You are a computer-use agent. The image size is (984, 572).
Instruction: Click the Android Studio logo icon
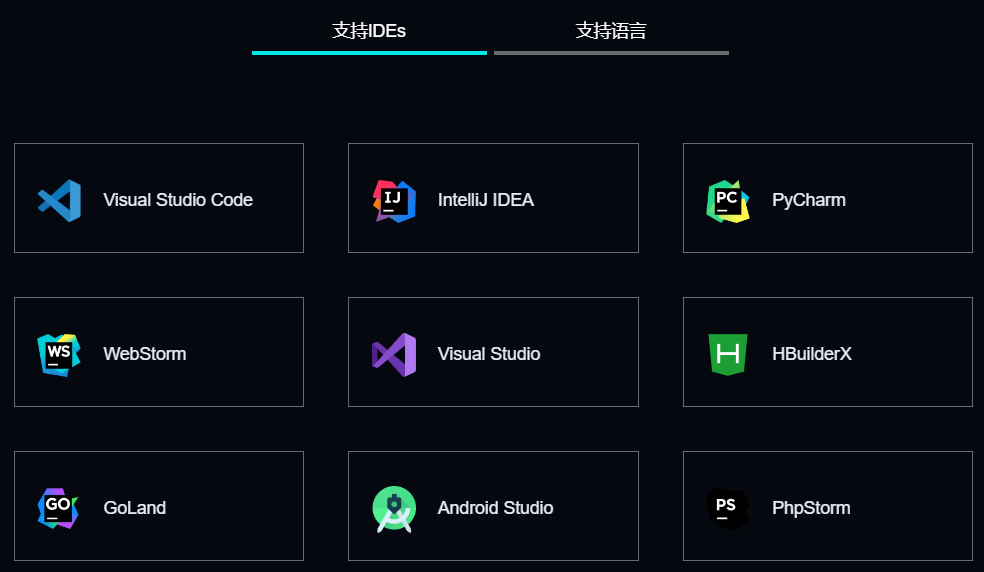click(x=394, y=509)
